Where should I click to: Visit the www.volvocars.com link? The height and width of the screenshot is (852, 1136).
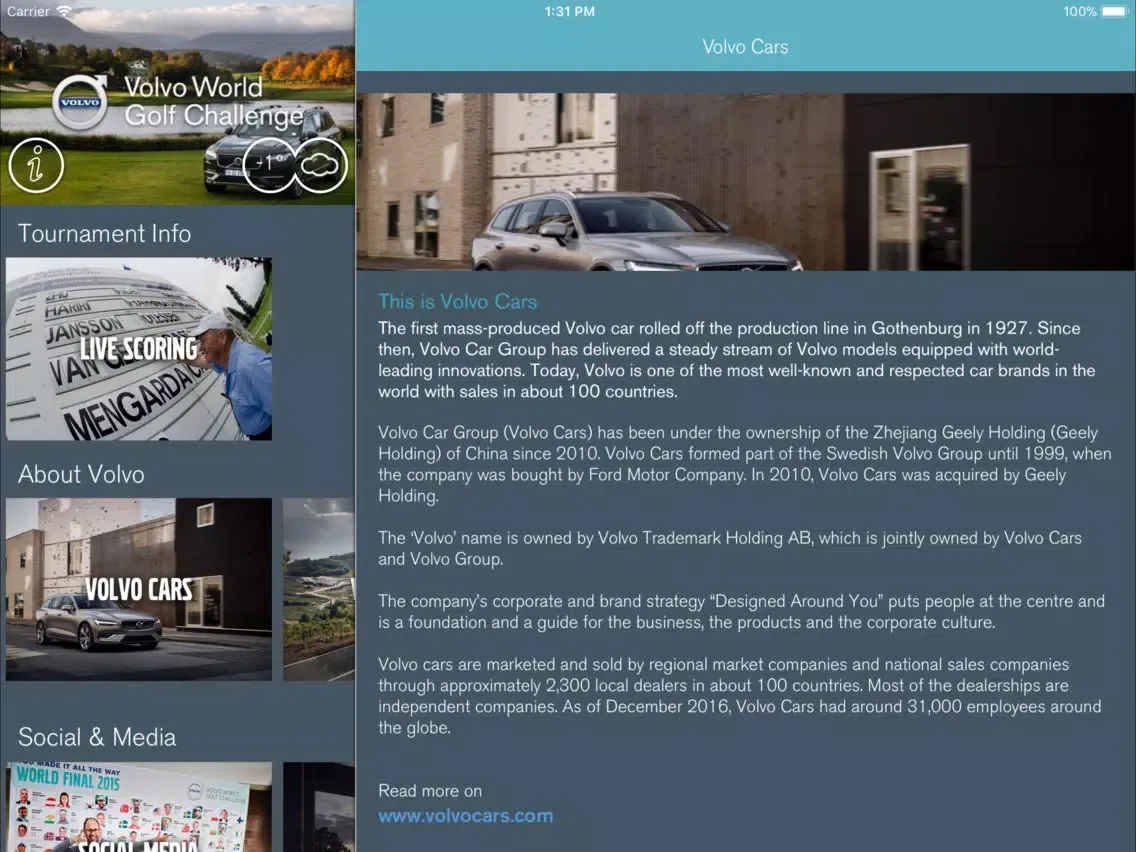tap(466, 816)
